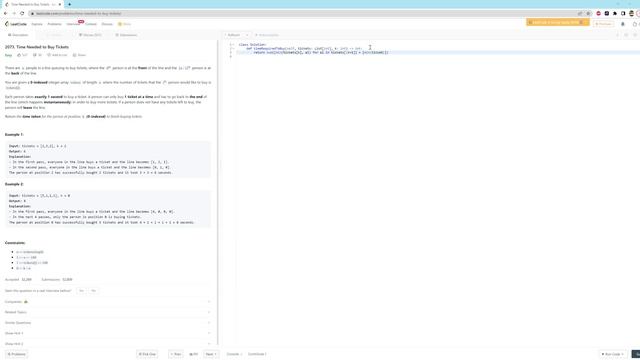
Task: Open the Problems nav menu item
Action: click(54, 24)
